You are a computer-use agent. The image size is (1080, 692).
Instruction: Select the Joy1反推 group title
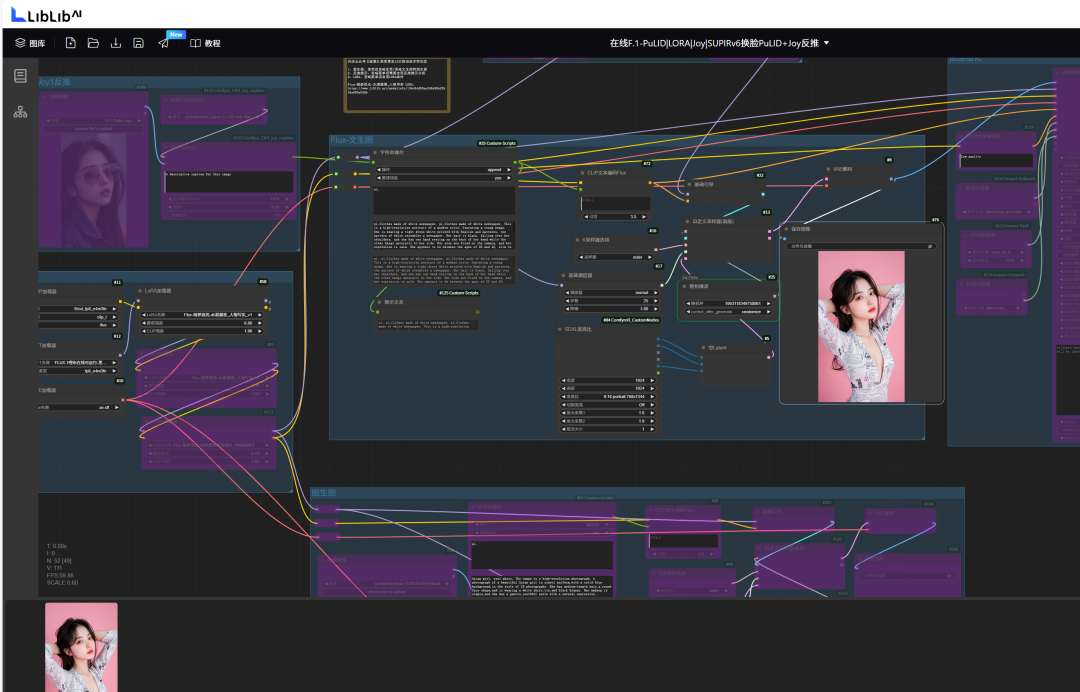point(54,82)
